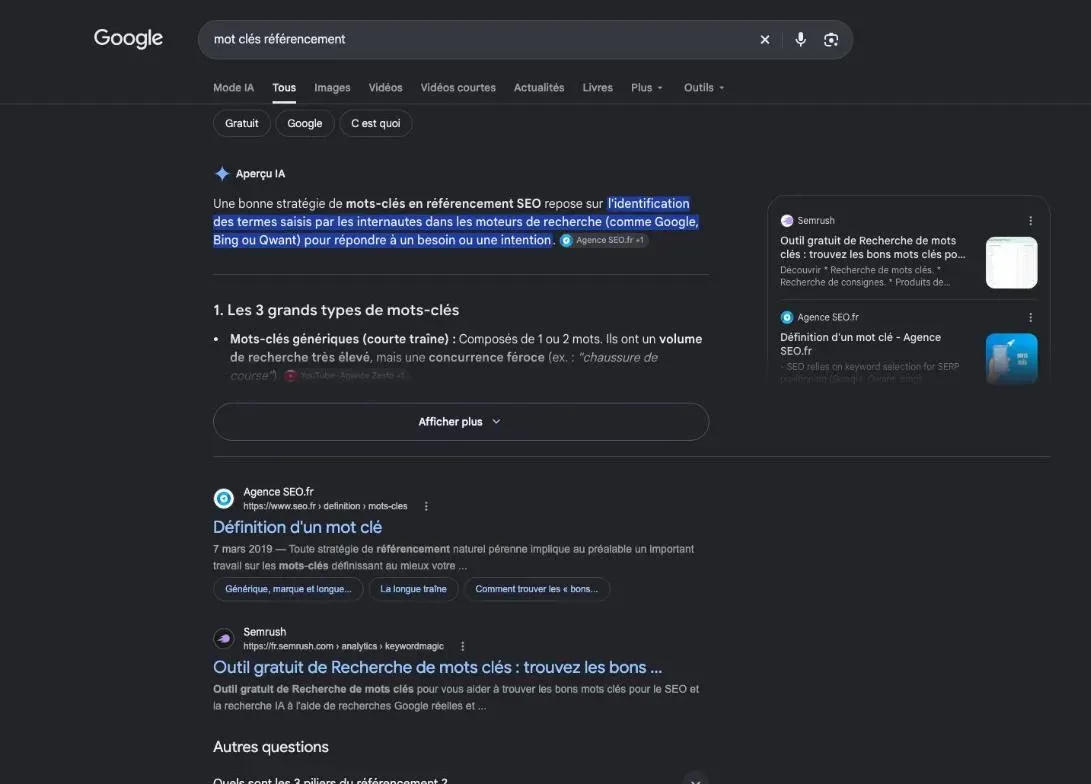Click the 'Autres questions' heading
1091x784 pixels.
click(271, 747)
